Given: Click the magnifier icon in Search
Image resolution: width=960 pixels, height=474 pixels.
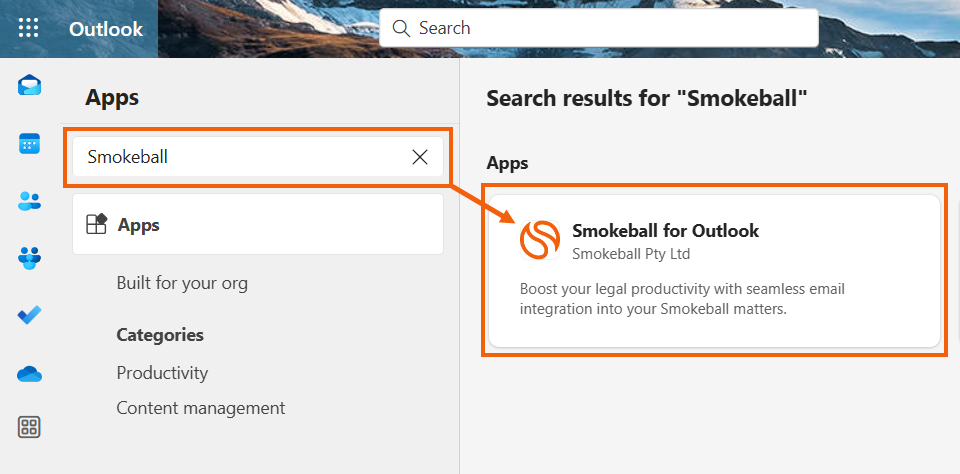Looking at the screenshot, I should coord(402,28).
